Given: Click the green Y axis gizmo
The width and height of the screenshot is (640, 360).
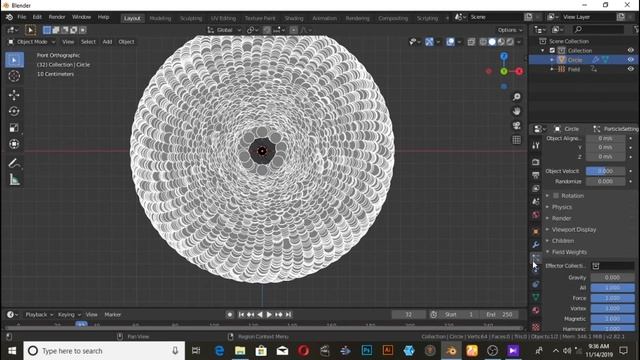Looking at the screenshot, I should coord(504,72).
